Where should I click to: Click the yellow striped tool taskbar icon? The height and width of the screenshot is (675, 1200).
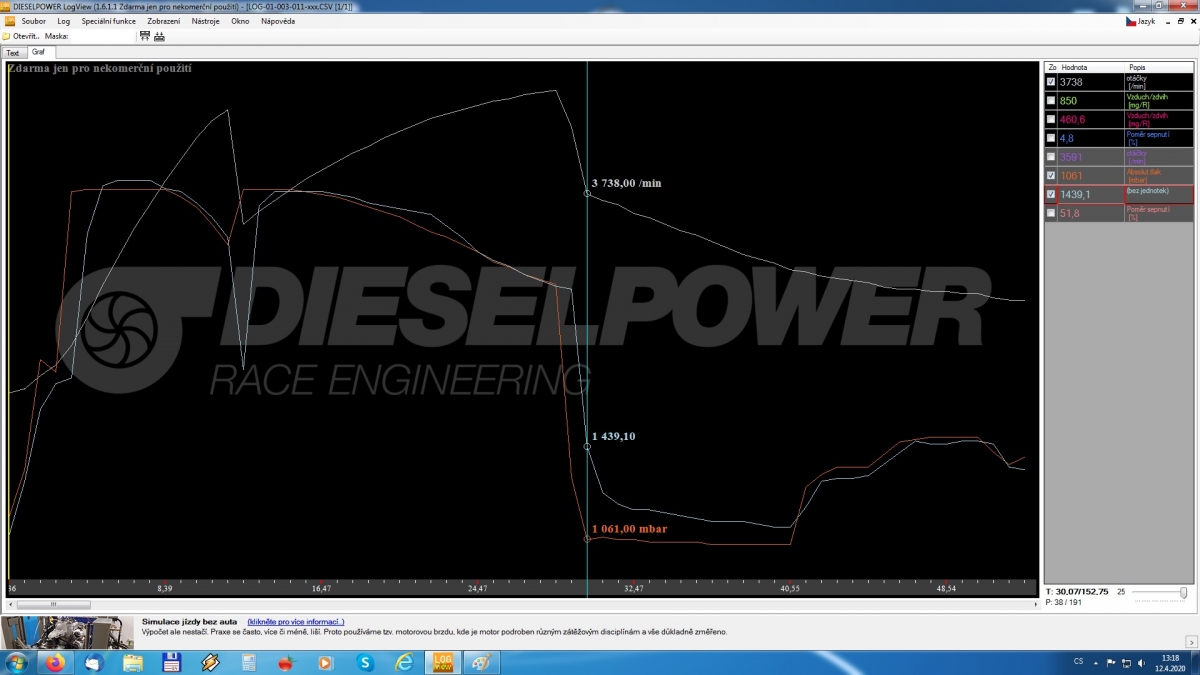click(210, 662)
